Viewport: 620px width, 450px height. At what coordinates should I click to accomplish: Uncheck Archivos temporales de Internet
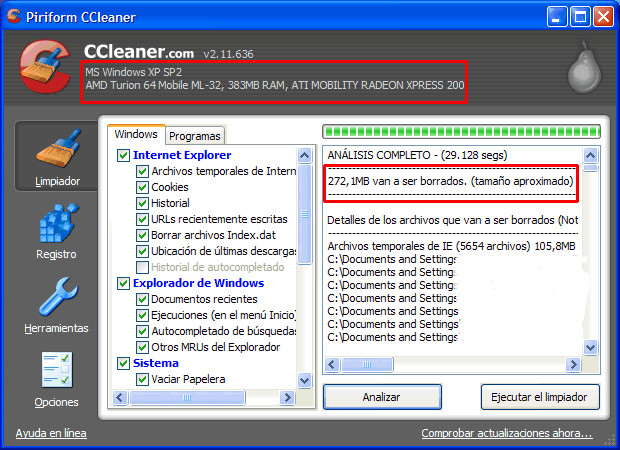point(142,171)
